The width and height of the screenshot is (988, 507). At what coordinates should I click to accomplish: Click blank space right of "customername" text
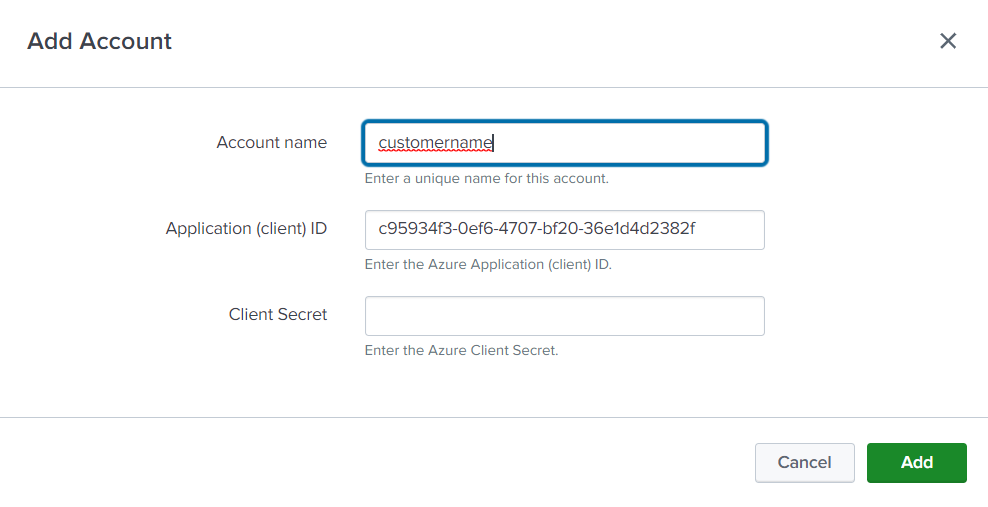pos(630,143)
